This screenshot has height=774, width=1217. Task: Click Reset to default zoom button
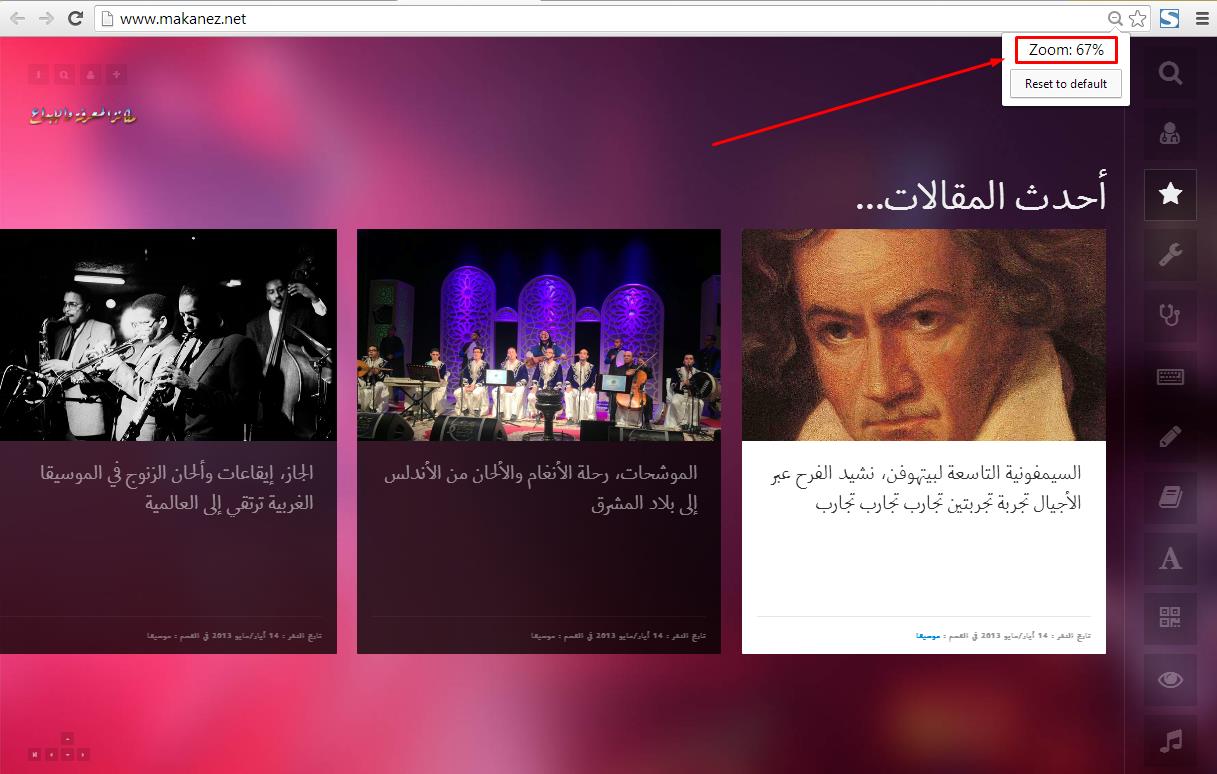pyautogui.click(x=1065, y=84)
